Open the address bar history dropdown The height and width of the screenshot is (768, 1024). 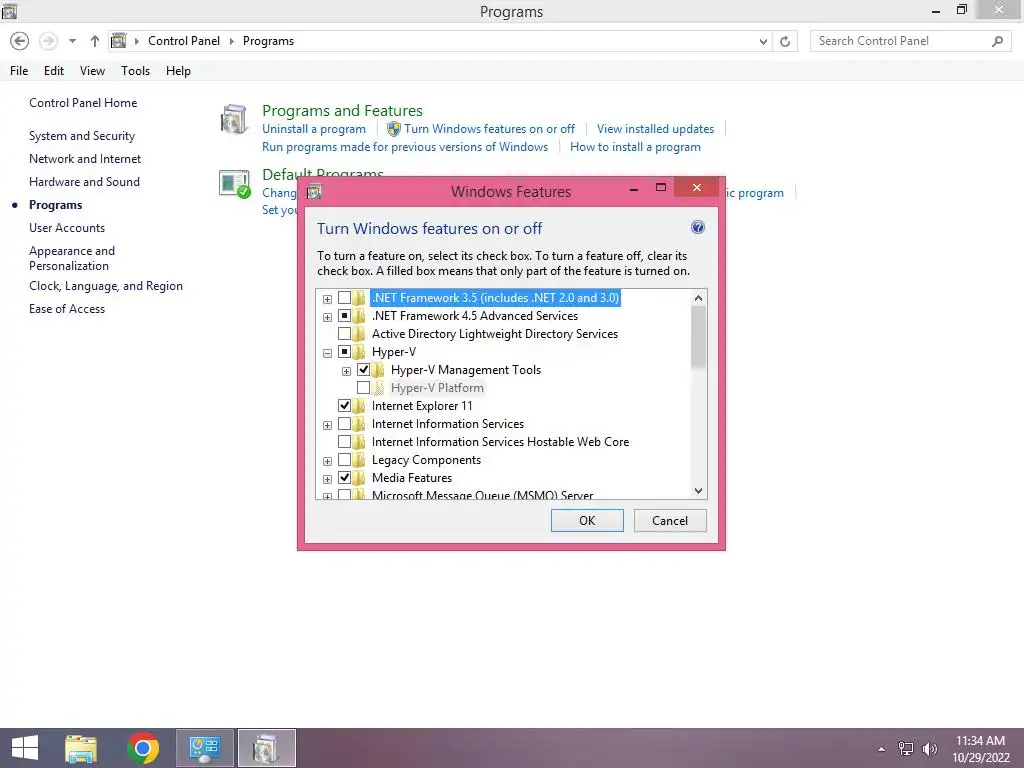coord(763,42)
